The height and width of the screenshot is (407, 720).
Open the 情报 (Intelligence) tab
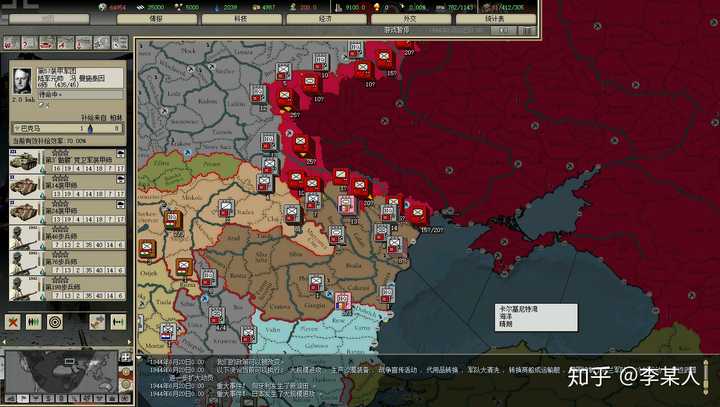(157, 19)
